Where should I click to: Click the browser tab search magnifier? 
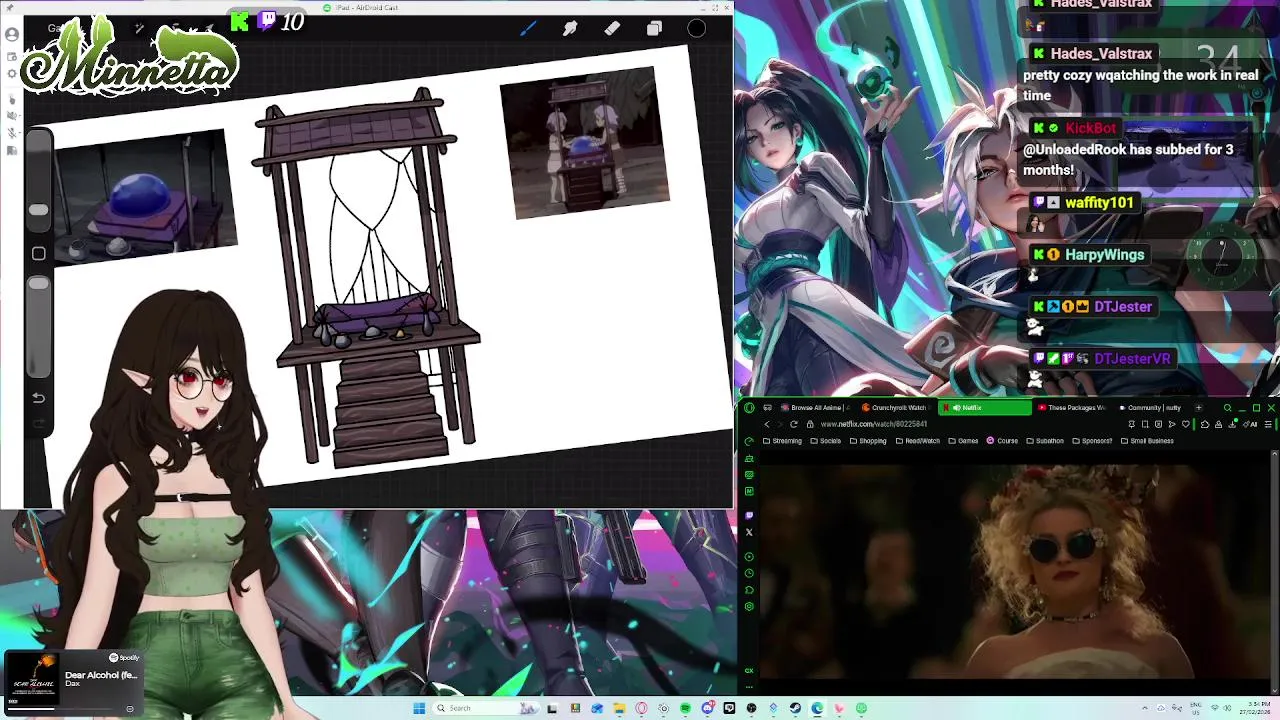click(x=1228, y=408)
